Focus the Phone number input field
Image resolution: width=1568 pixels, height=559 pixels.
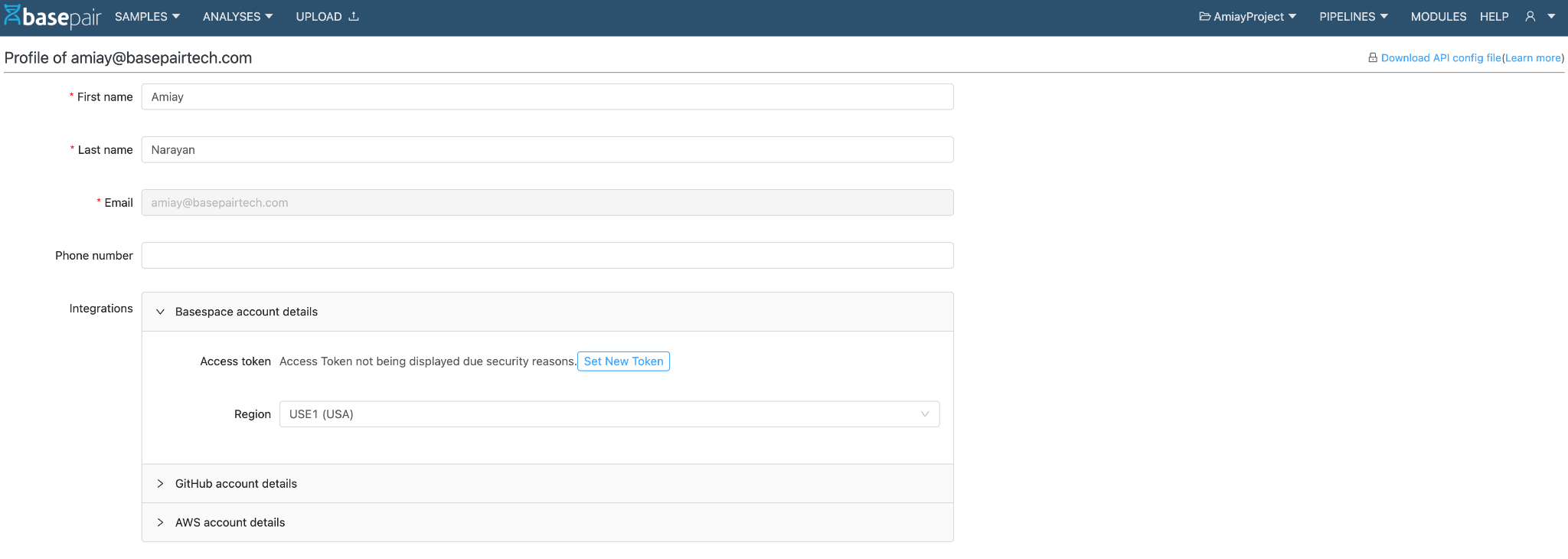tap(547, 256)
